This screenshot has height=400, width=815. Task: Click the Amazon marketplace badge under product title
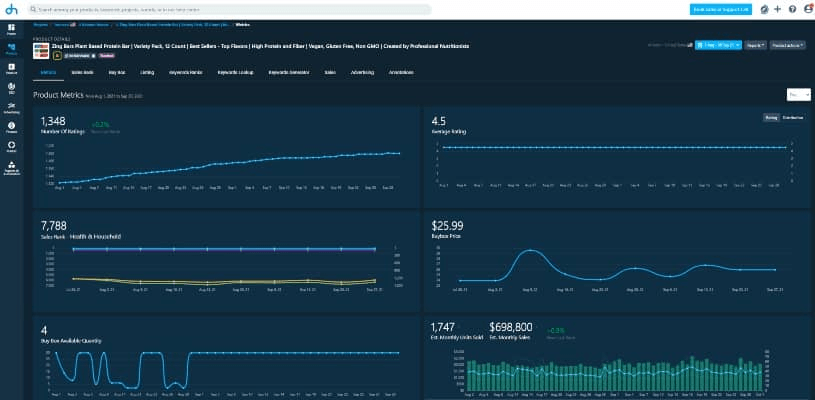tap(57, 55)
